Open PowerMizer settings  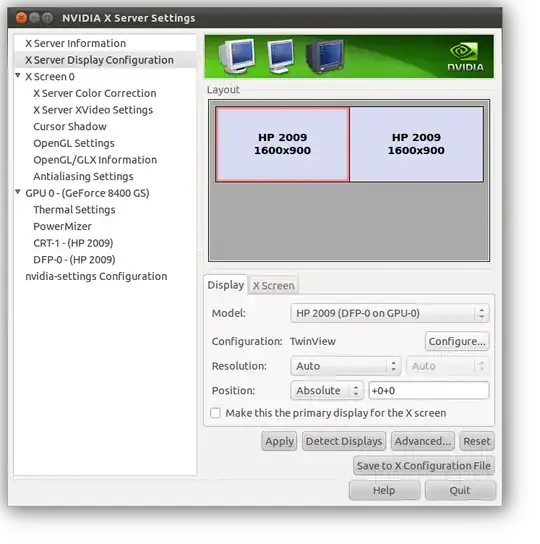coord(62,227)
